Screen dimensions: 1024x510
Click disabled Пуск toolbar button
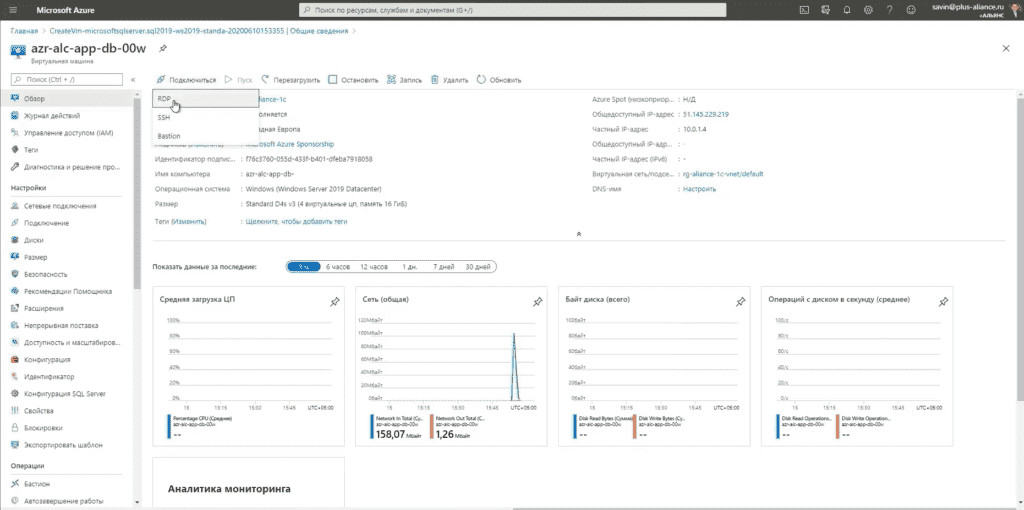tap(238, 80)
